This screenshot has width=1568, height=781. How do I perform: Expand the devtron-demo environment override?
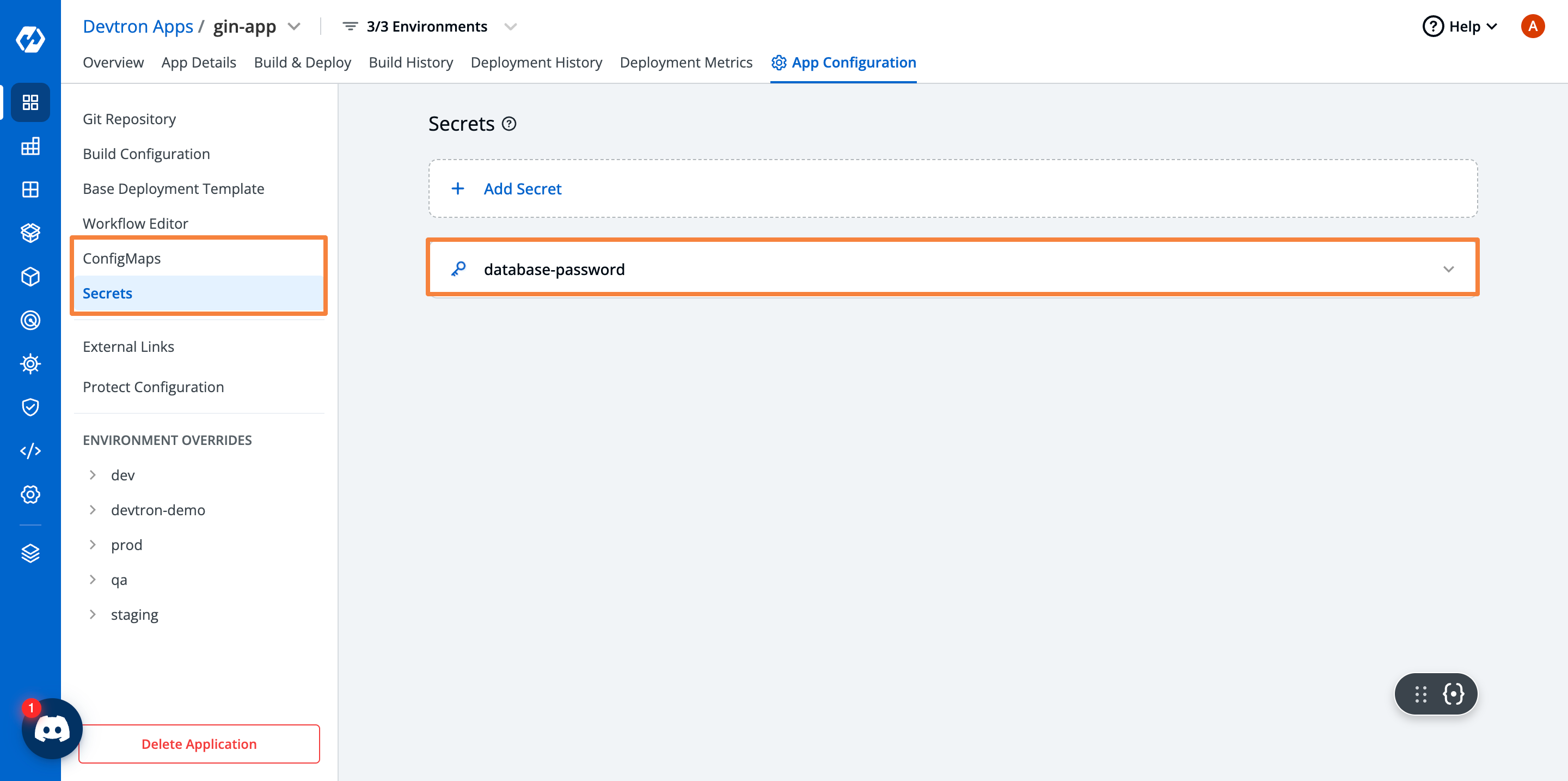click(93, 510)
